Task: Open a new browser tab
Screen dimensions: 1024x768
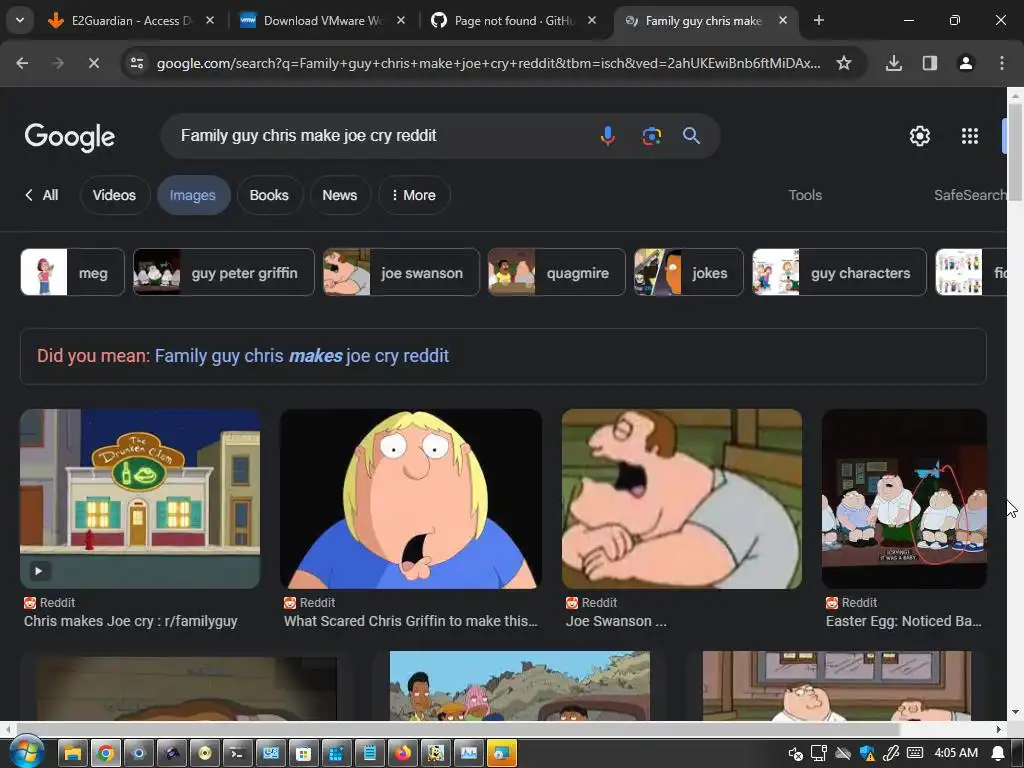Action: coord(818,20)
